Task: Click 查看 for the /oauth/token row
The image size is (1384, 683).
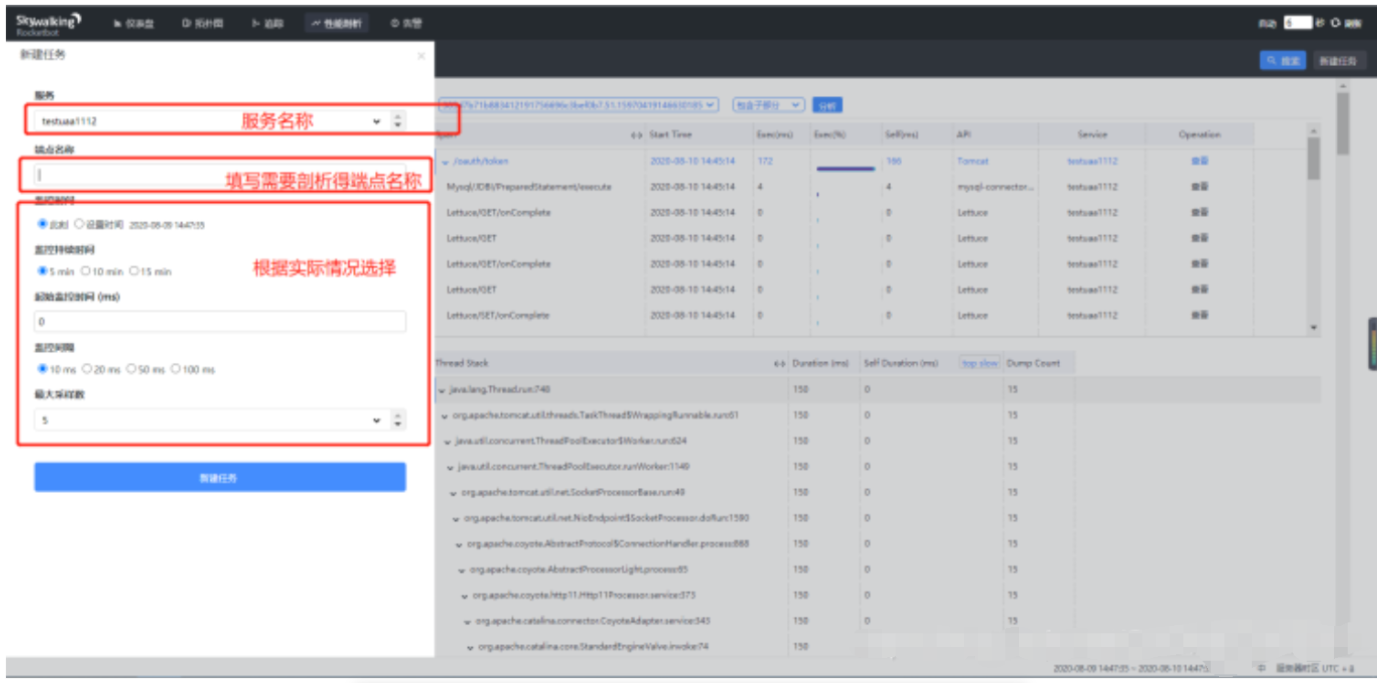Action: [1199, 161]
